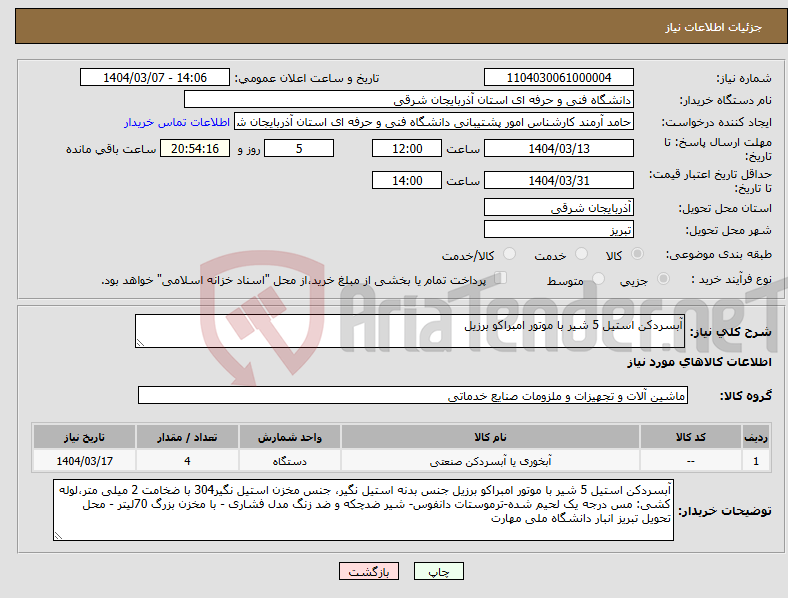This screenshot has width=788, height=598.
Task: Click the جزئیات اطلاعات نیاز page header
Action: pyautogui.click(x=714, y=27)
